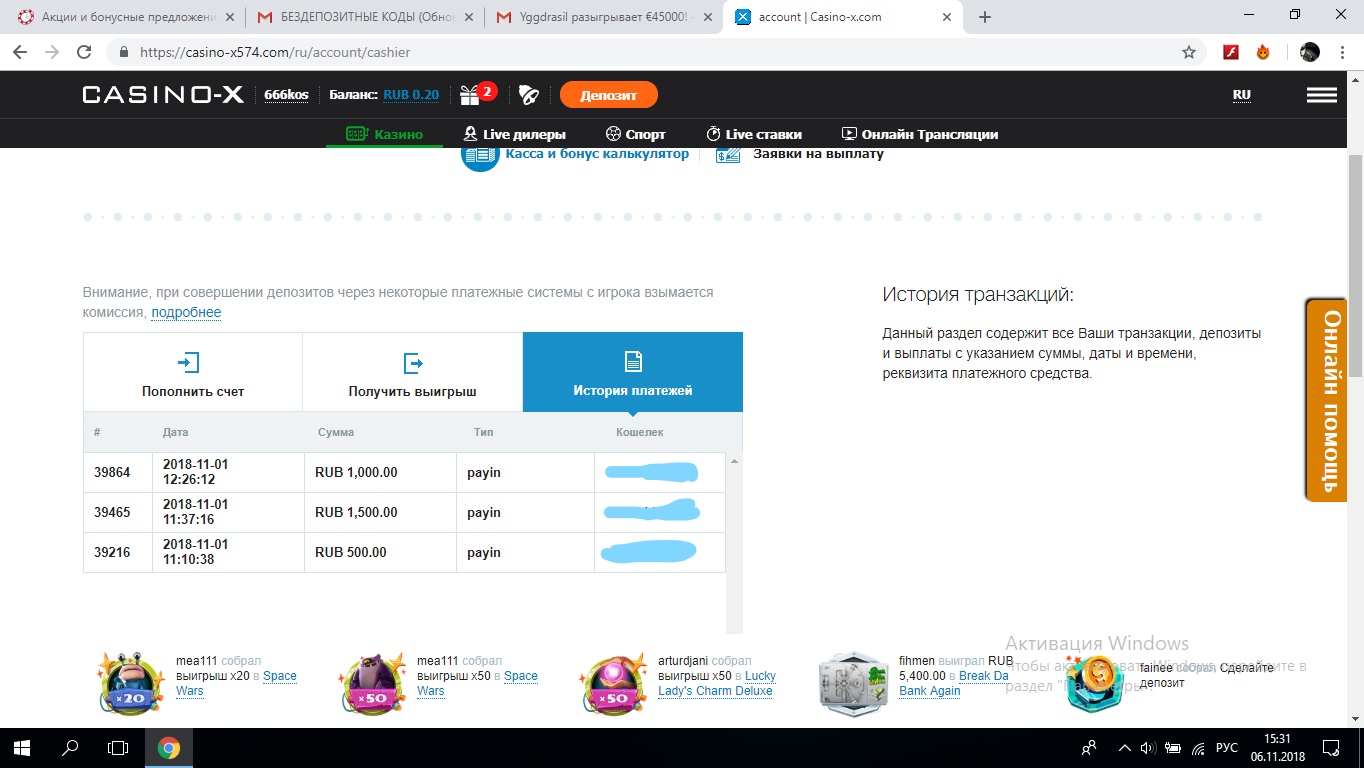Viewport: 1364px width, 768px height.
Task: Go back to previous page
Action: (22, 52)
